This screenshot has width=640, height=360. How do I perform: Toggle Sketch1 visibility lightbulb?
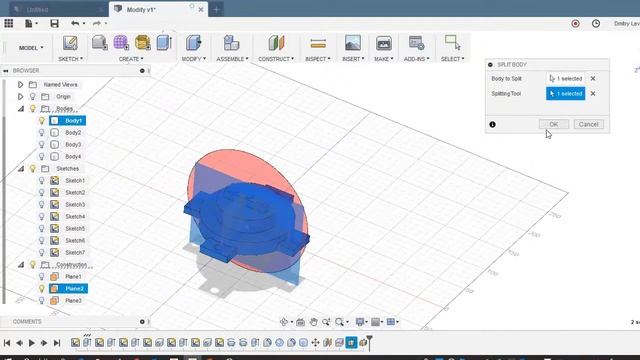tap(42, 180)
